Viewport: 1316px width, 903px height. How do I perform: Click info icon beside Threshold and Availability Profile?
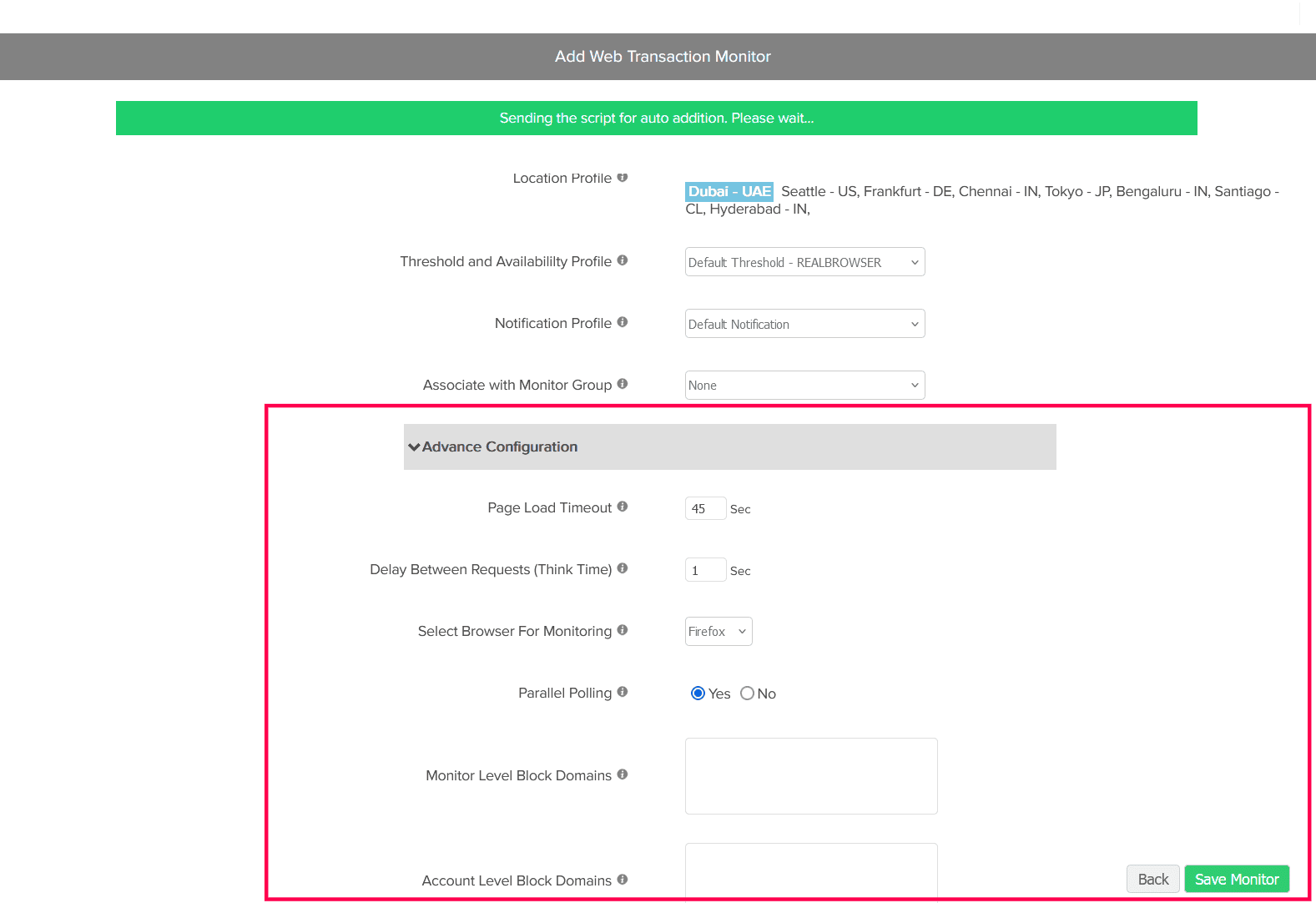point(623,261)
